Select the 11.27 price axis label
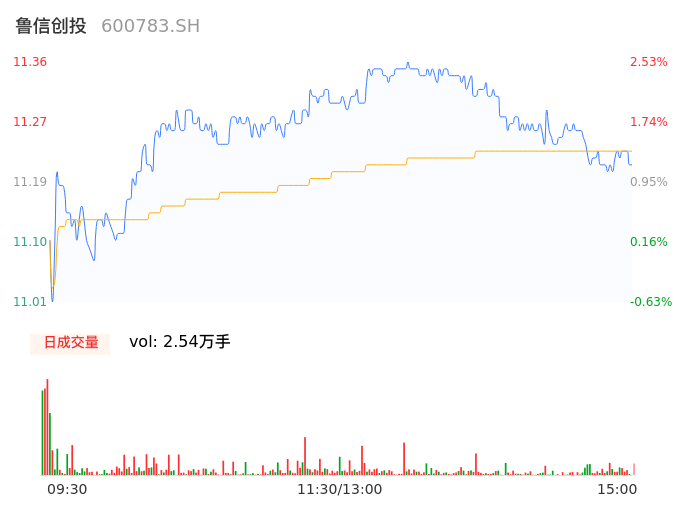The width and height of the screenshot is (686, 524). point(30,122)
